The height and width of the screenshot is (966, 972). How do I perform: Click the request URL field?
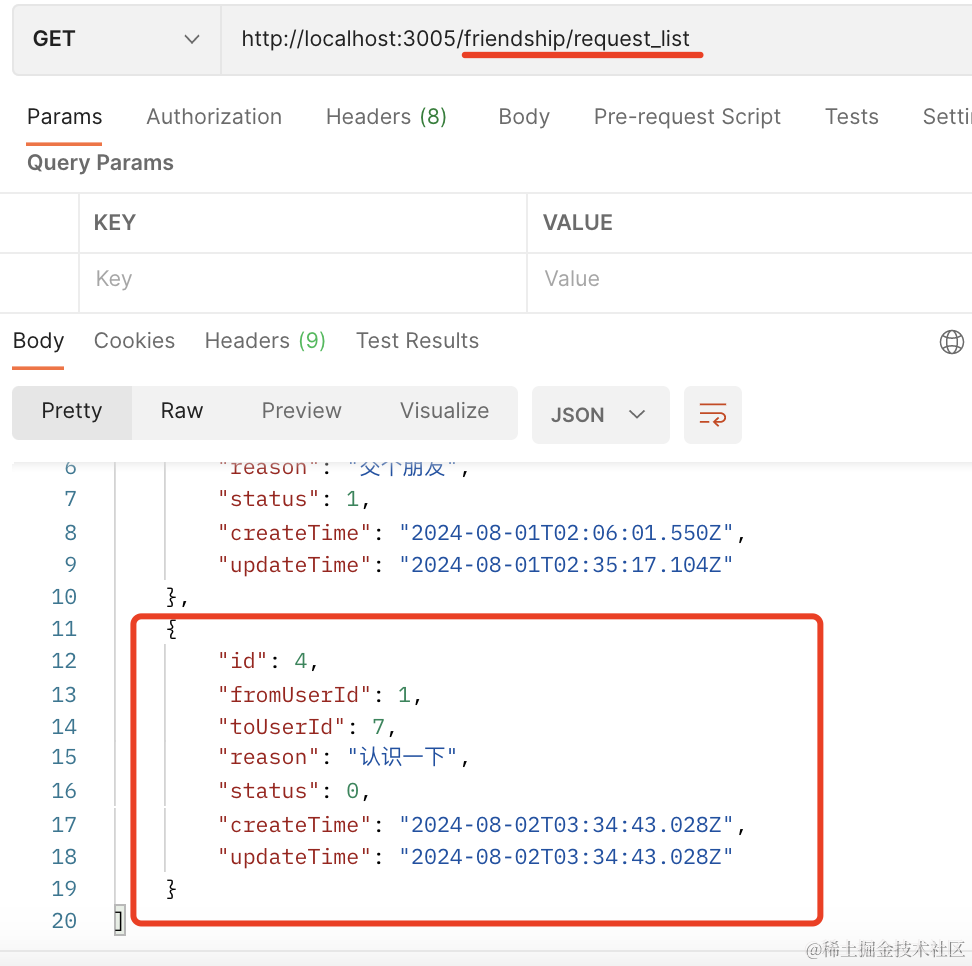coord(590,39)
